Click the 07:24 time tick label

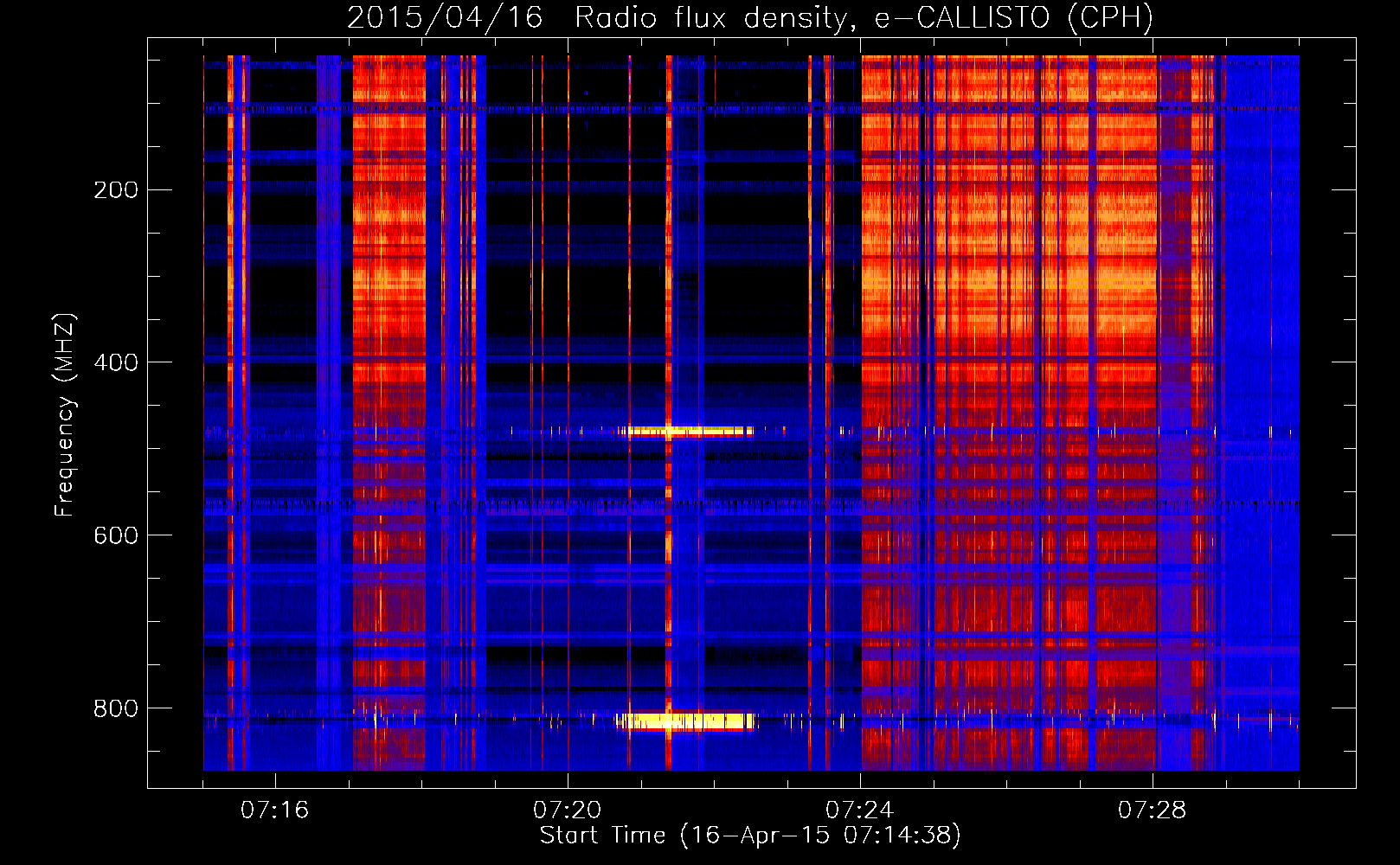(x=859, y=811)
